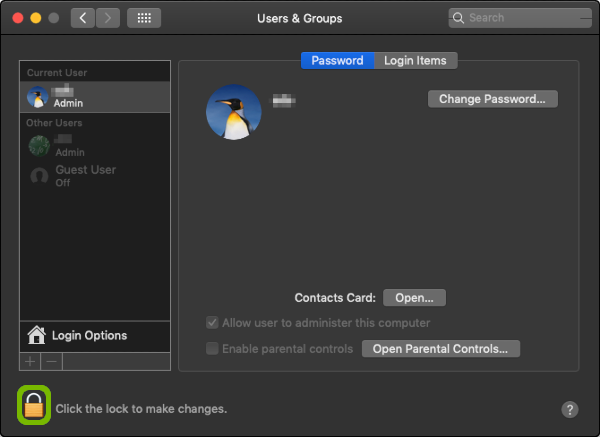Minimize window with the yellow button
Screen dimensions: 600x437
click(36, 18)
